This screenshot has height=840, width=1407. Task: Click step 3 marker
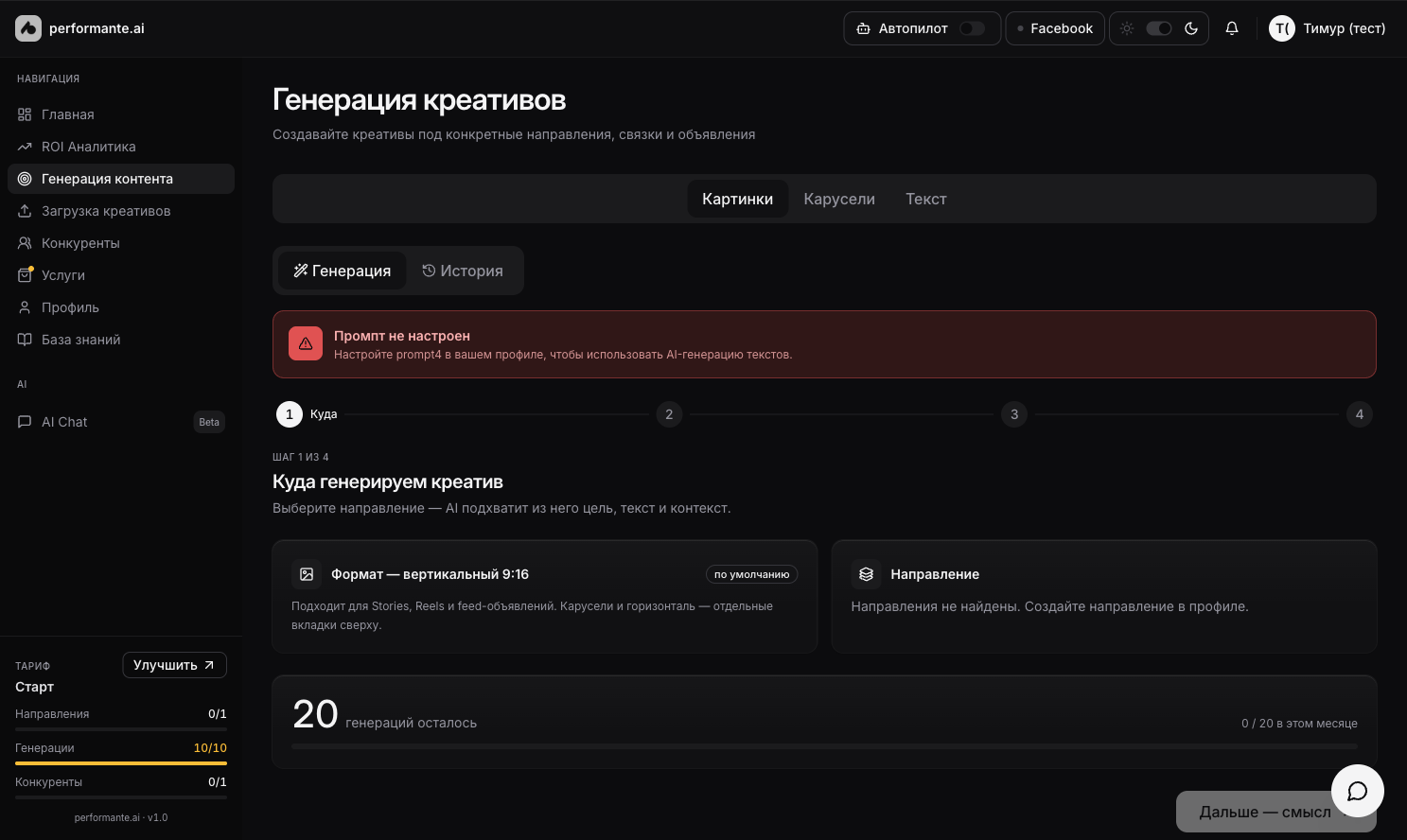click(1014, 414)
